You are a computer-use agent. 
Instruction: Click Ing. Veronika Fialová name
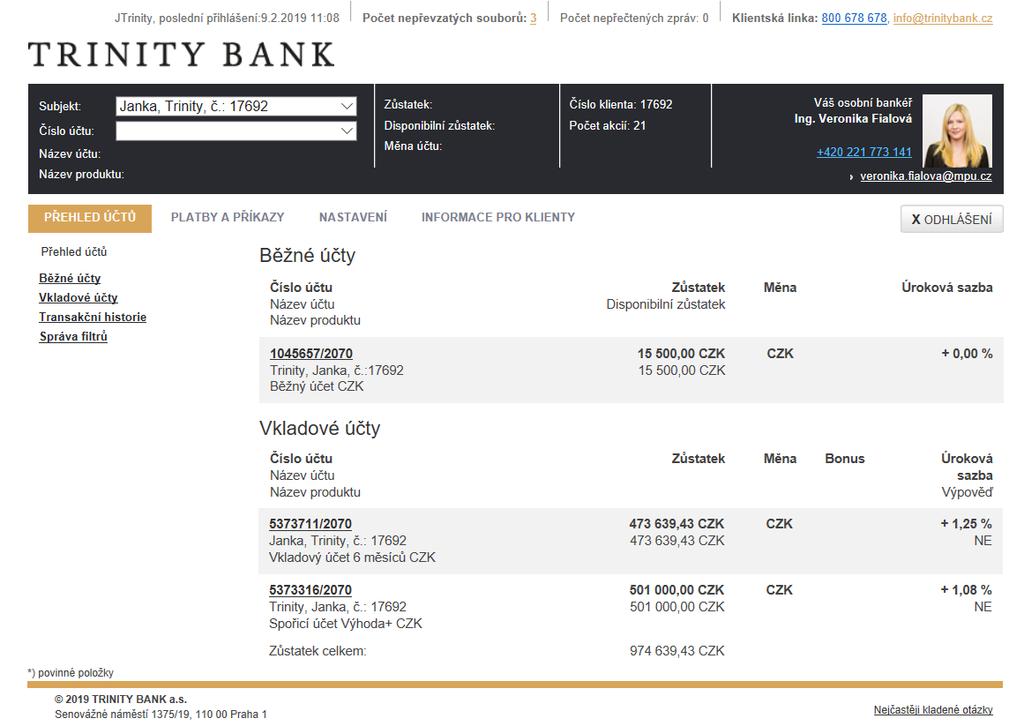853,119
